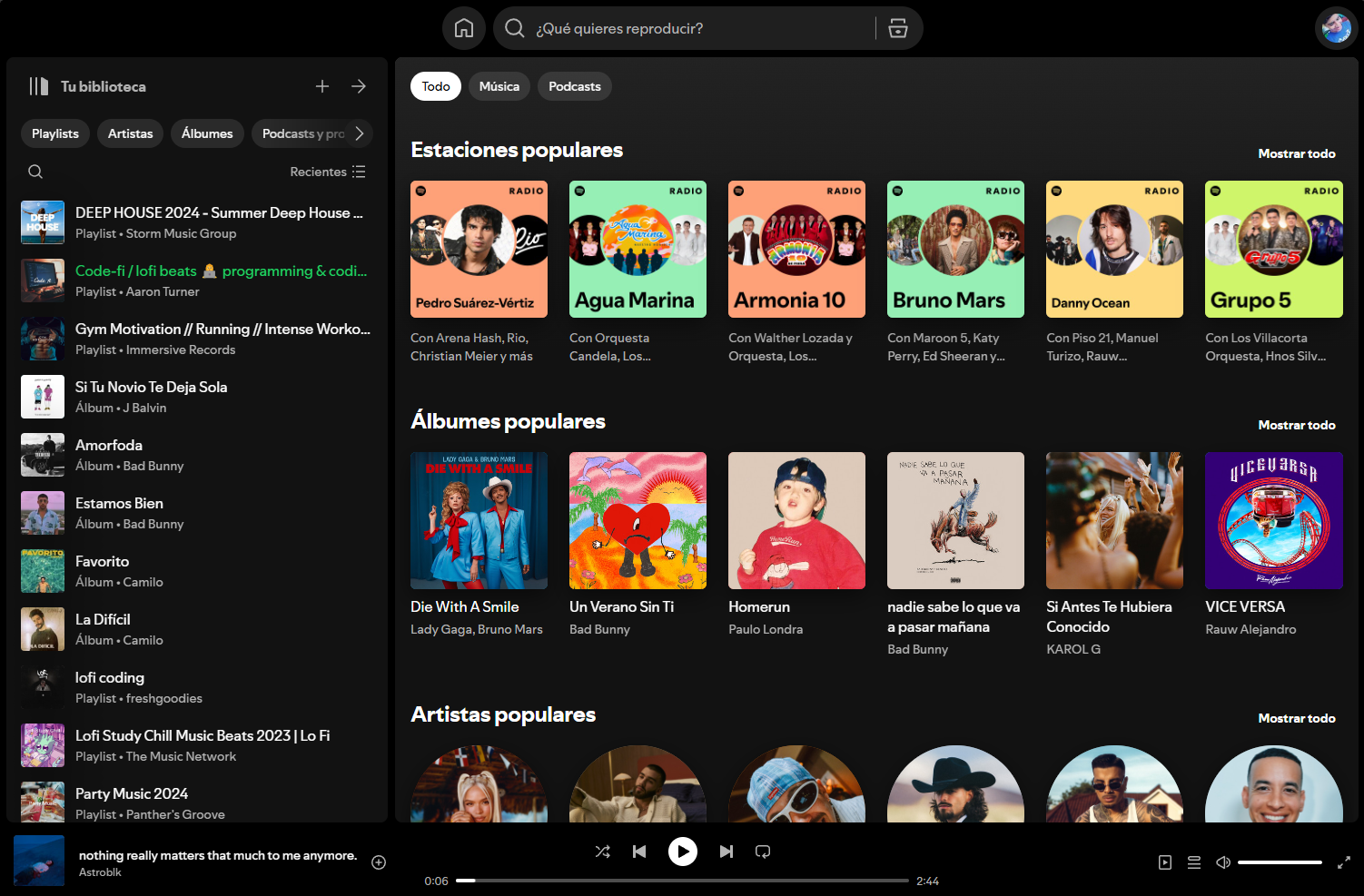Open the queue panel icon

point(1194,862)
